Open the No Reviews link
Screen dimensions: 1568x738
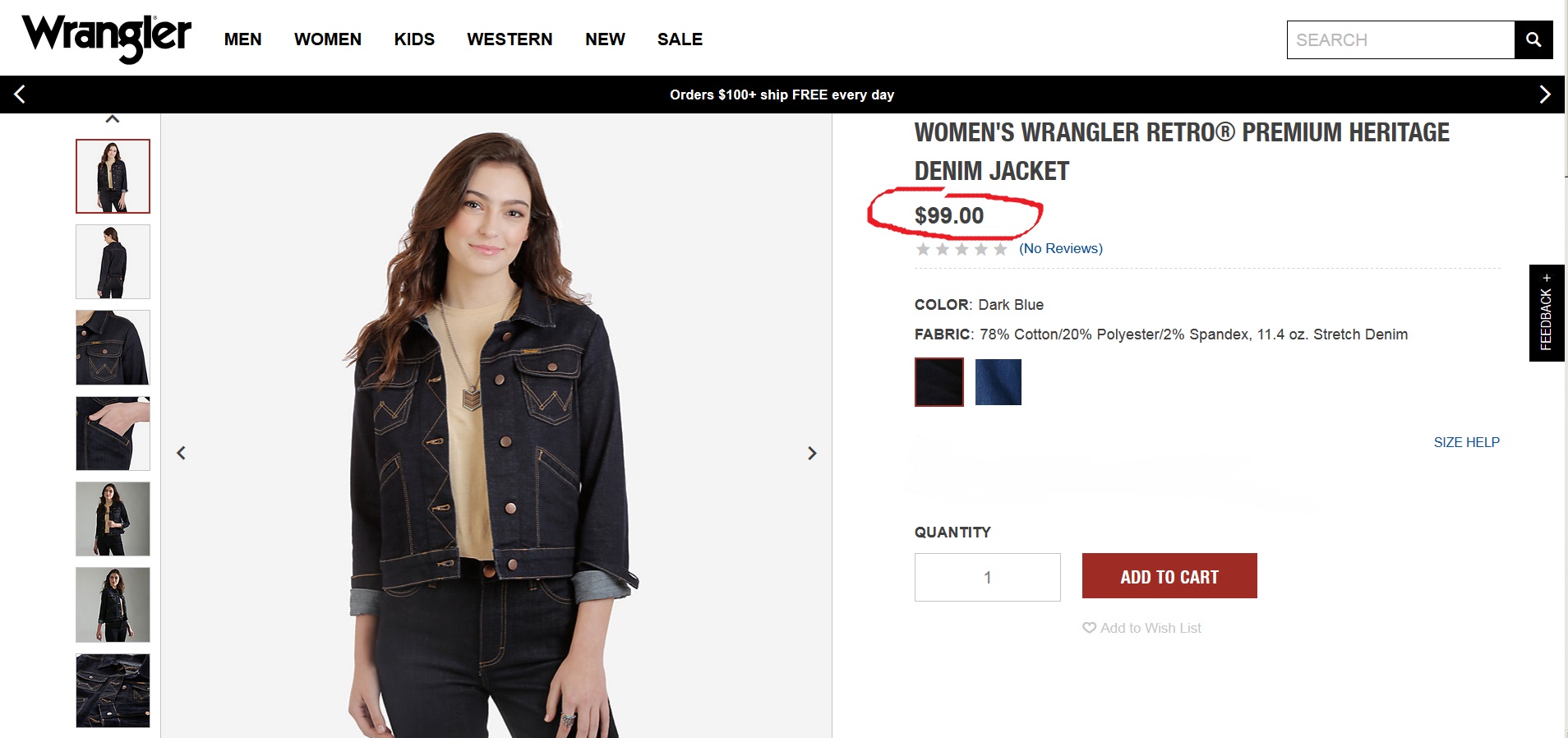point(1060,248)
